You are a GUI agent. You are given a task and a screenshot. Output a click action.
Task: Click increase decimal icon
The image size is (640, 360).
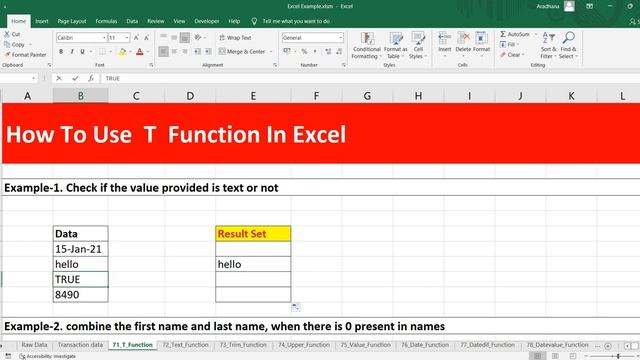coord(328,51)
